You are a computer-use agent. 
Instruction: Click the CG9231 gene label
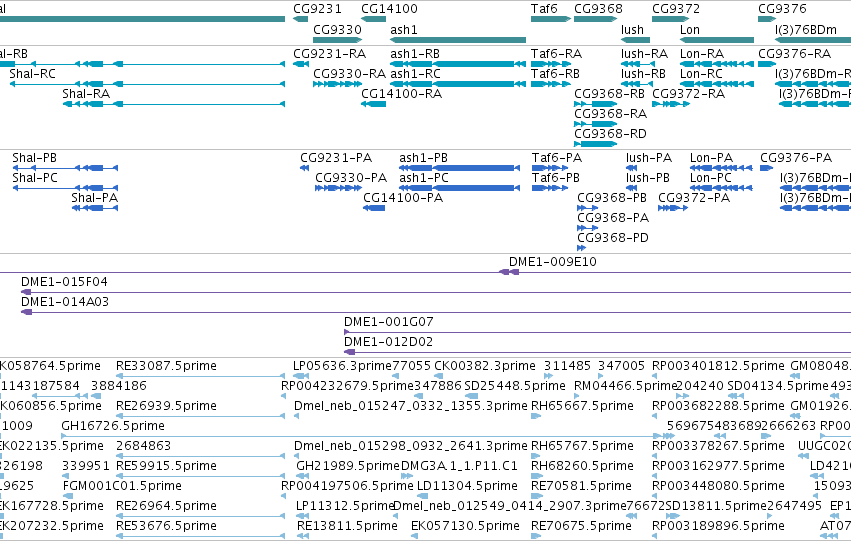(317, 9)
